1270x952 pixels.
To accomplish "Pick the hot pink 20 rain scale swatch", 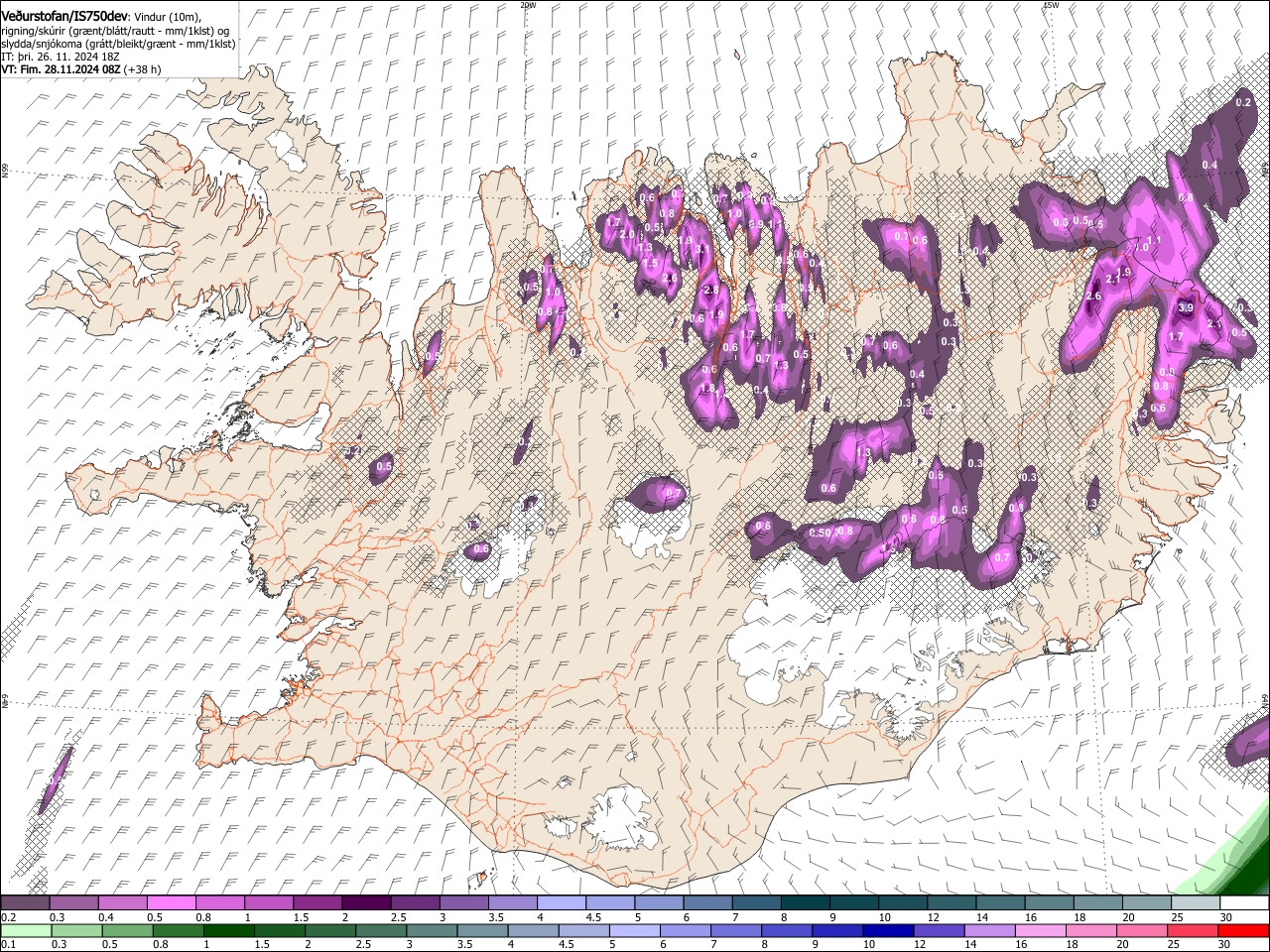I will pos(1142,931).
